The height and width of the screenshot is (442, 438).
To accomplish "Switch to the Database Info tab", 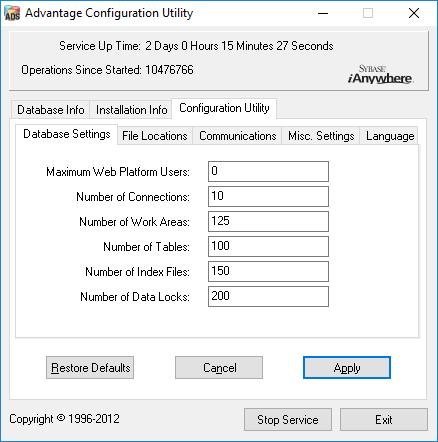I will pyautogui.click(x=51, y=110).
